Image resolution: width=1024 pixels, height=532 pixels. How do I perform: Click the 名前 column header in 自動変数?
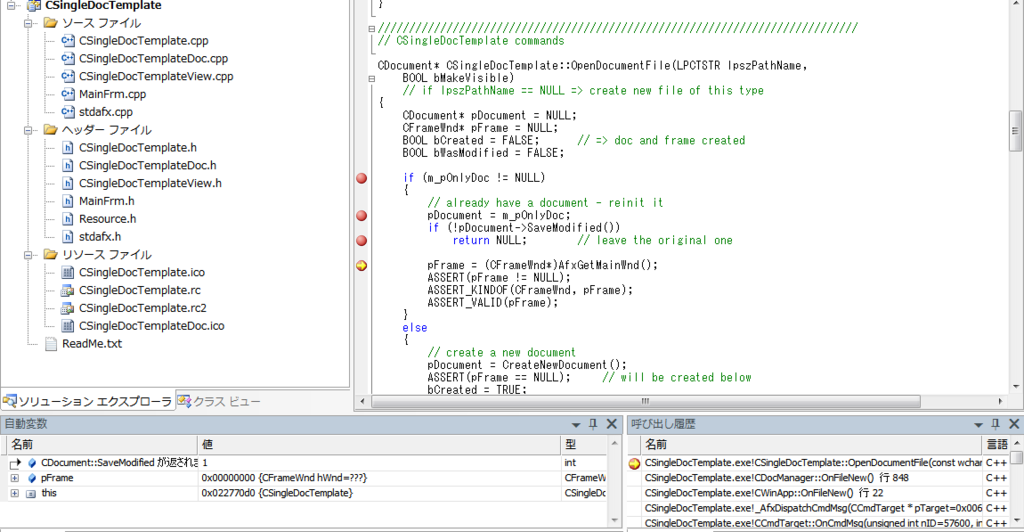coord(102,445)
